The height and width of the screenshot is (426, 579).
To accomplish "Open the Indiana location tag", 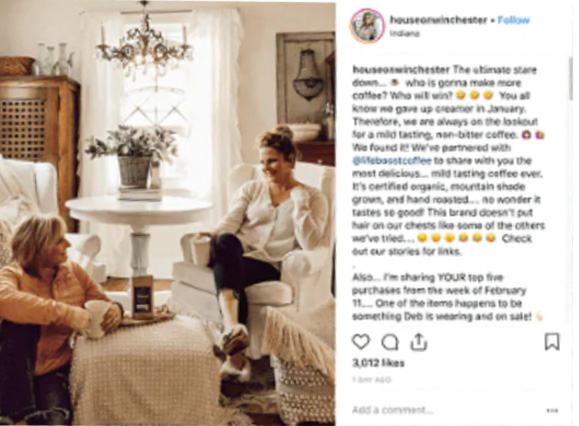I will (x=405, y=33).
